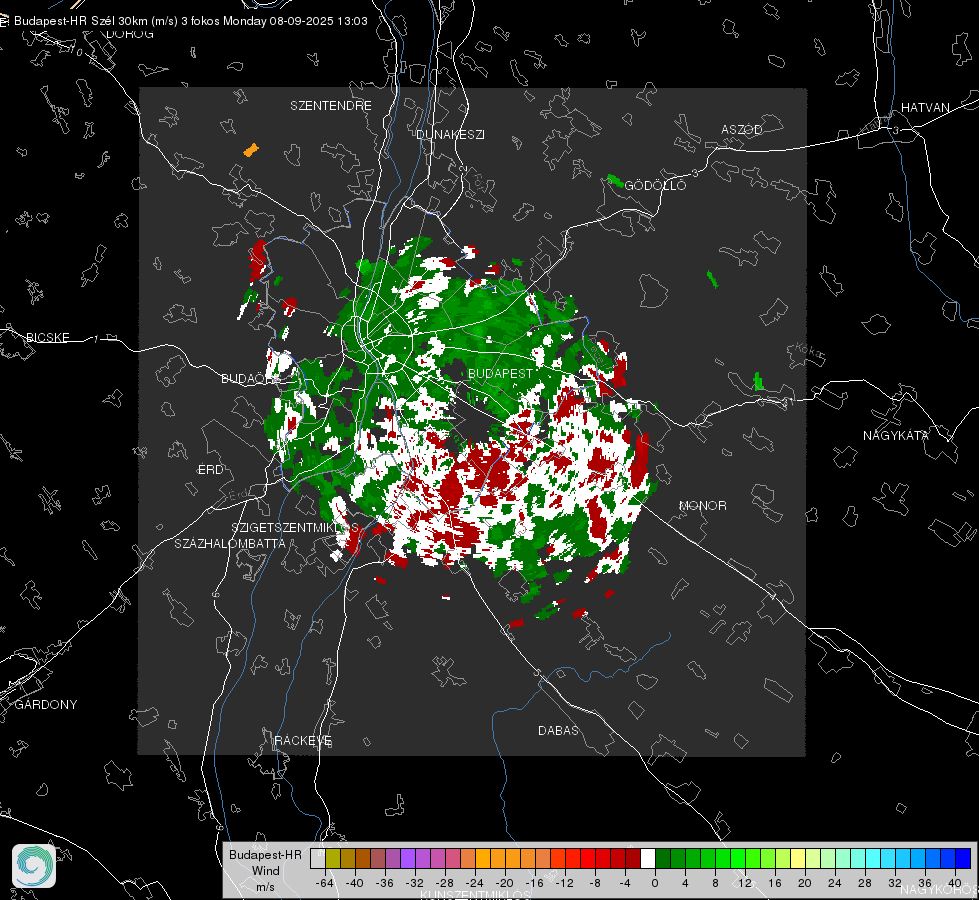Click the 36 legend scale value
Image resolution: width=979 pixels, height=900 pixels.
tap(925, 883)
